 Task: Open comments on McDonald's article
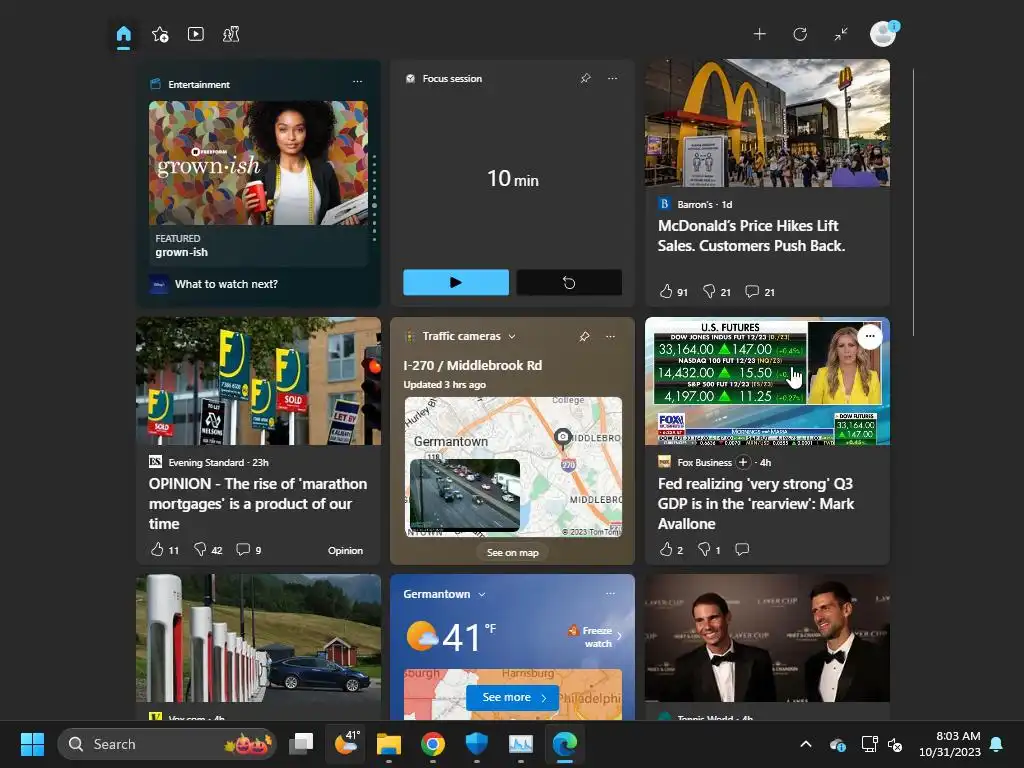[x=760, y=292]
